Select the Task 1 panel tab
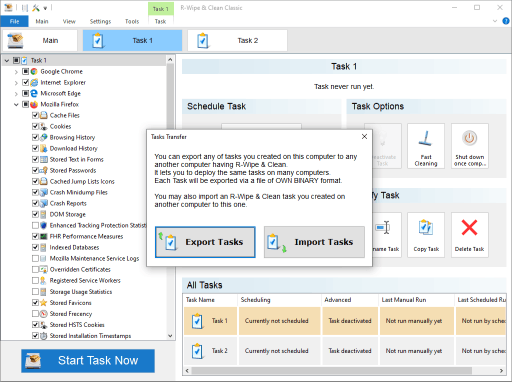 pyautogui.click(x=132, y=41)
